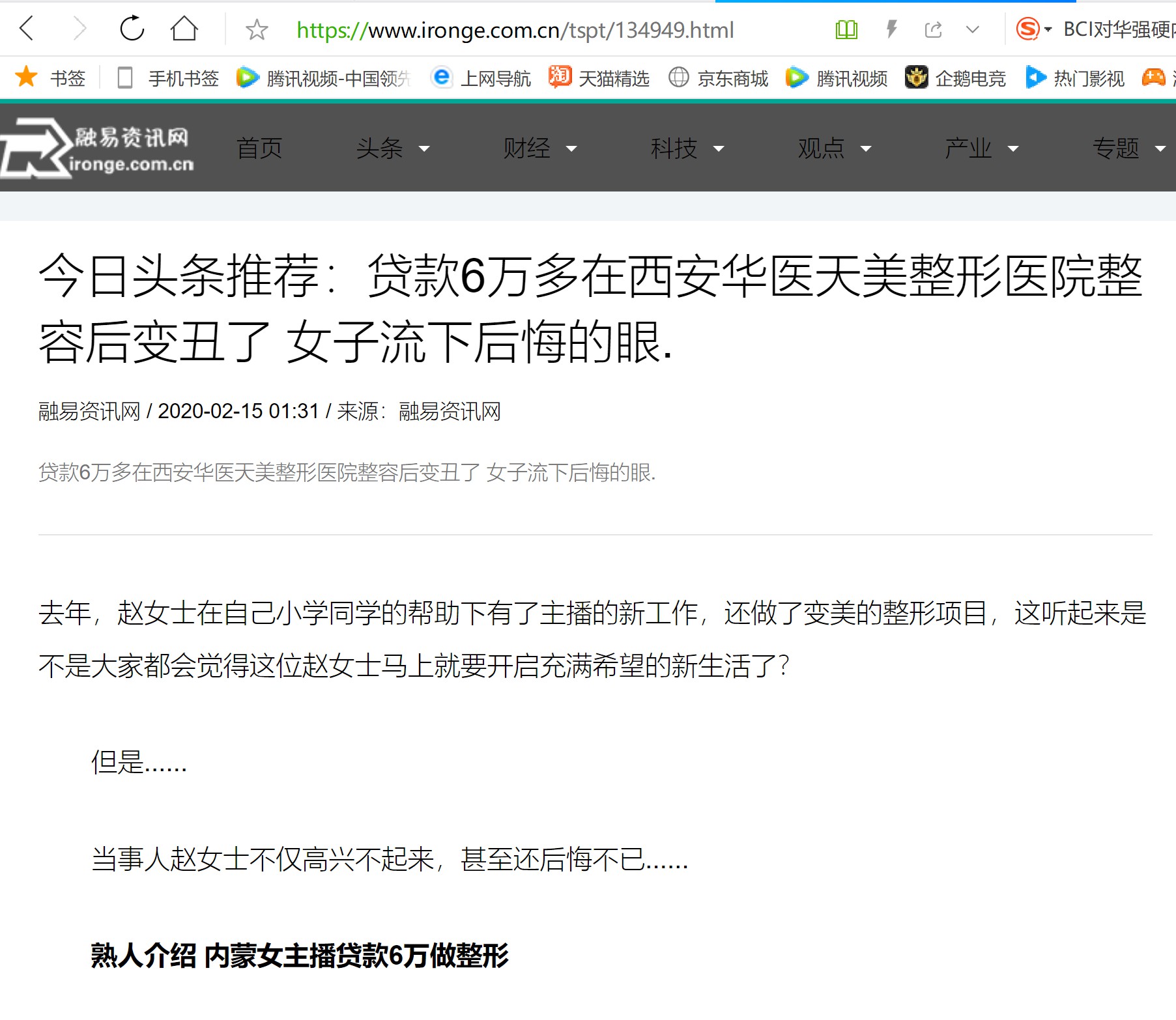The image size is (1176, 1020).
Task: Click the browser forward arrow
Action: point(79,29)
